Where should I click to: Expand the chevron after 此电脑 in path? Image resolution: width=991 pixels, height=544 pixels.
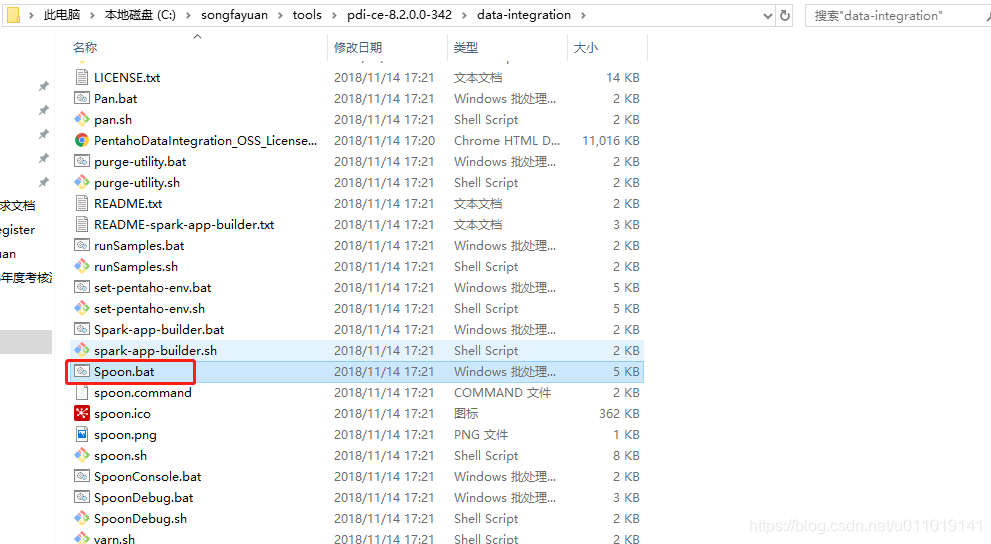(x=93, y=15)
